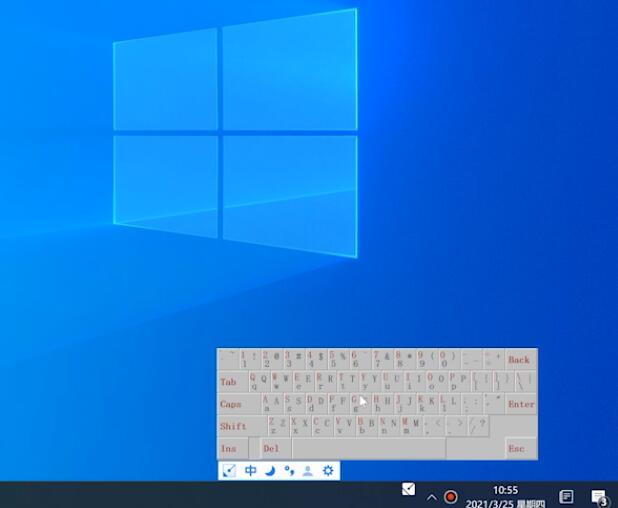618x508 pixels.
Task: Click the 0 ) key on soft keyboard
Action: click(449, 359)
